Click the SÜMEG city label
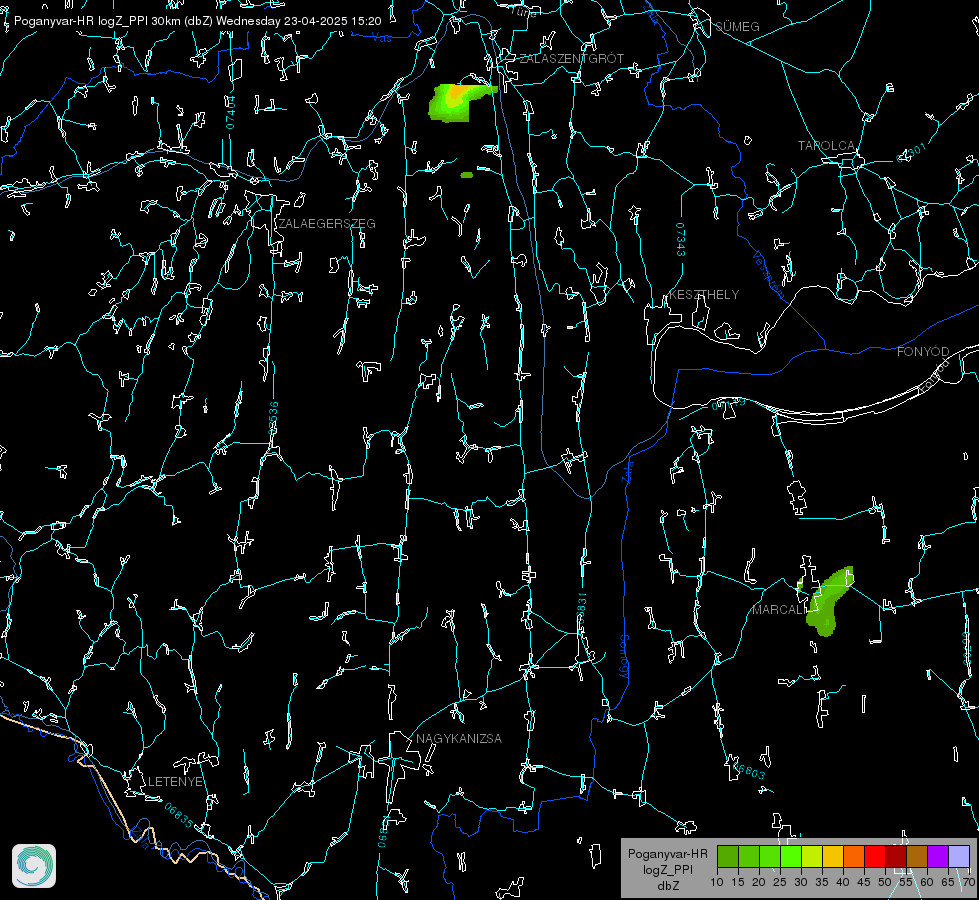The width and height of the screenshot is (979, 900). coord(737,27)
